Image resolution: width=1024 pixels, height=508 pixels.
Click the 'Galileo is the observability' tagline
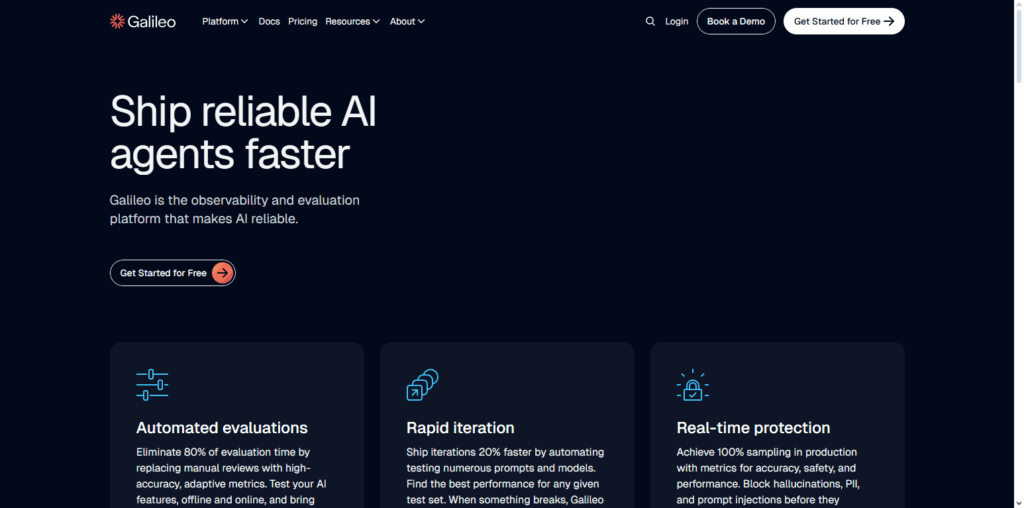point(234,210)
